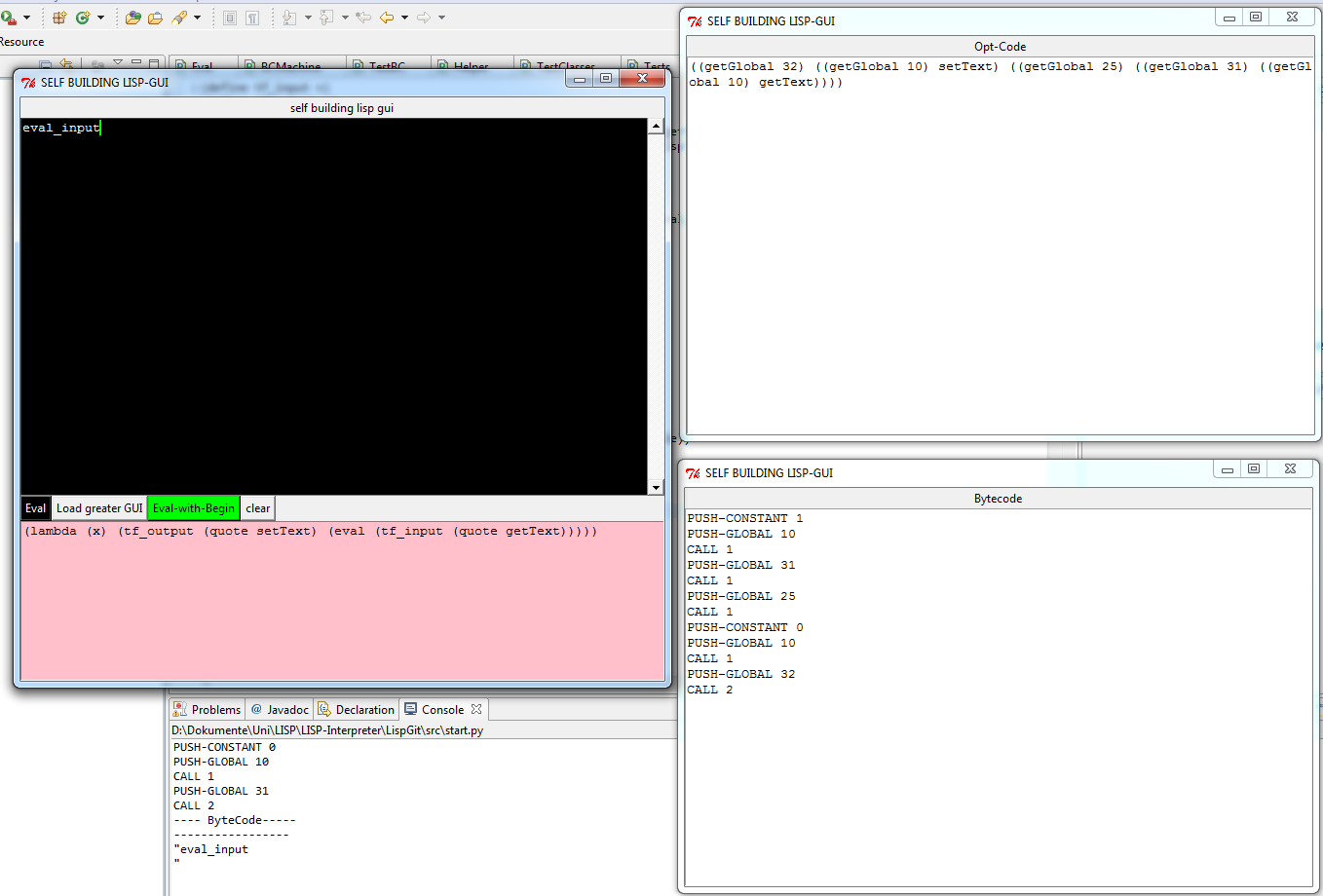Click the Back navigation yellow arrow

click(x=387, y=18)
